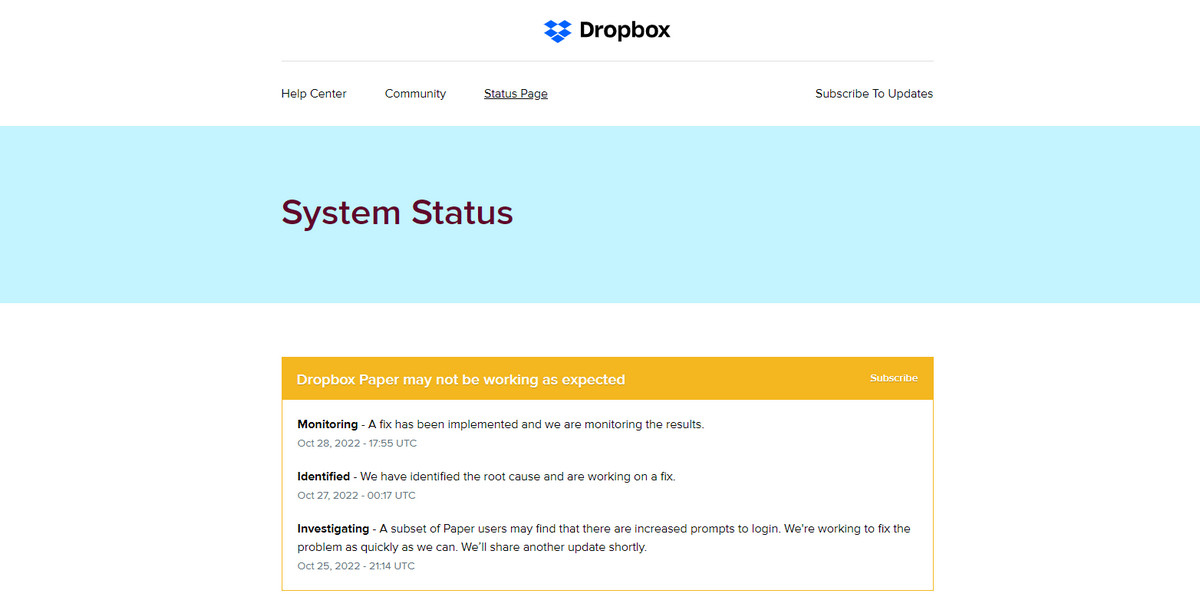Click Subscribe To Updates
The image size is (1200, 611).
click(873, 93)
